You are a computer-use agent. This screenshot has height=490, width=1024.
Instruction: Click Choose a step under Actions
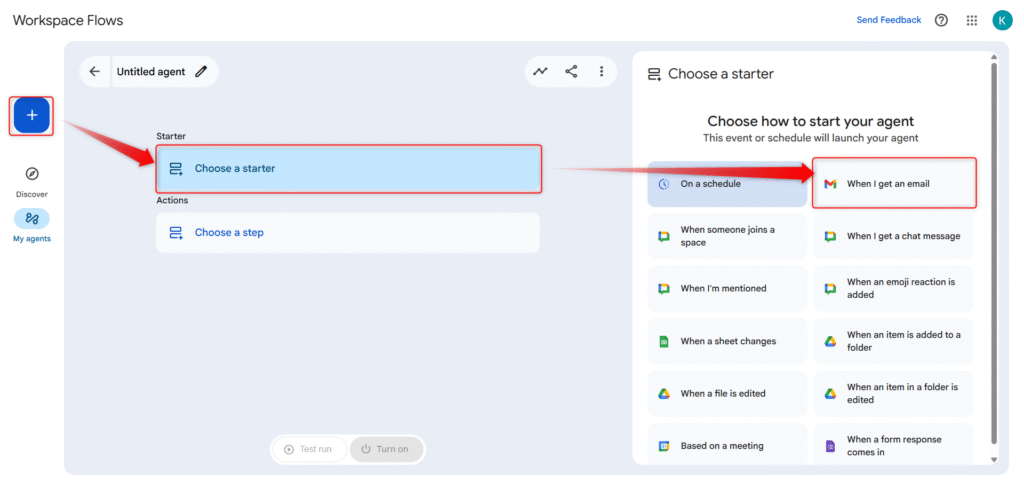coord(348,233)
